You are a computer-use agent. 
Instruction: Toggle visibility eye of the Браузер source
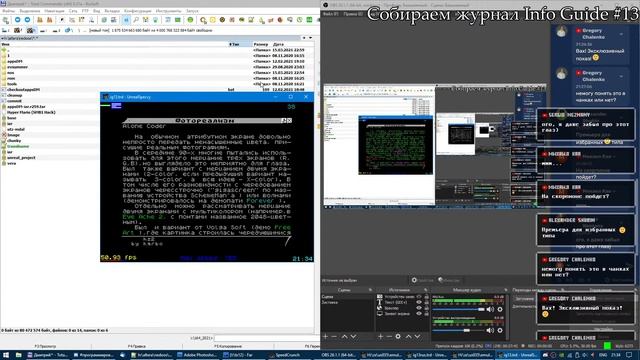(419, 308)
